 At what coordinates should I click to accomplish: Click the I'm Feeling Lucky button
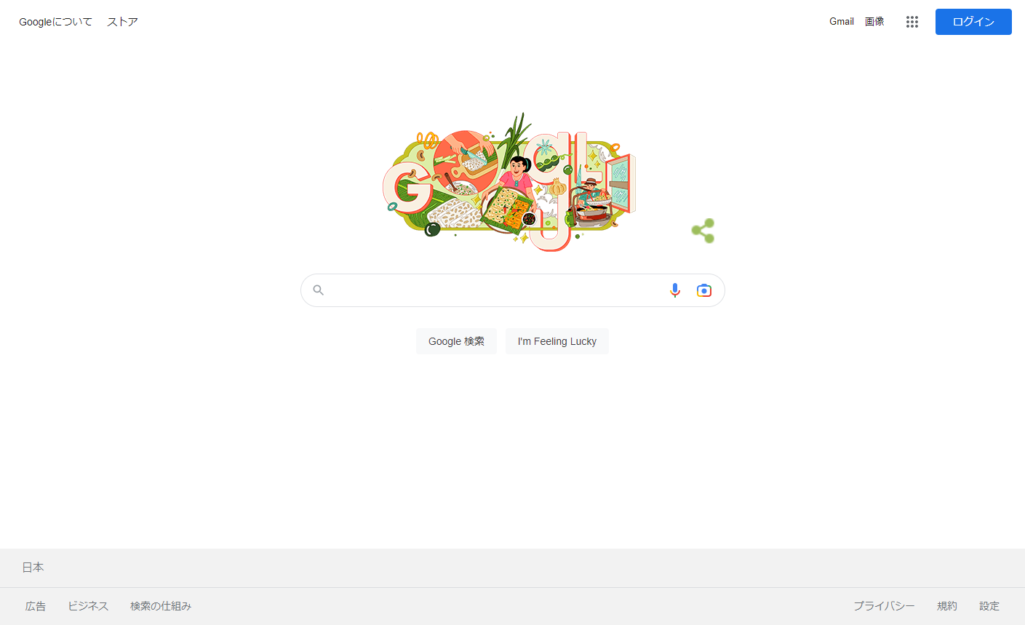click(557, 341)
